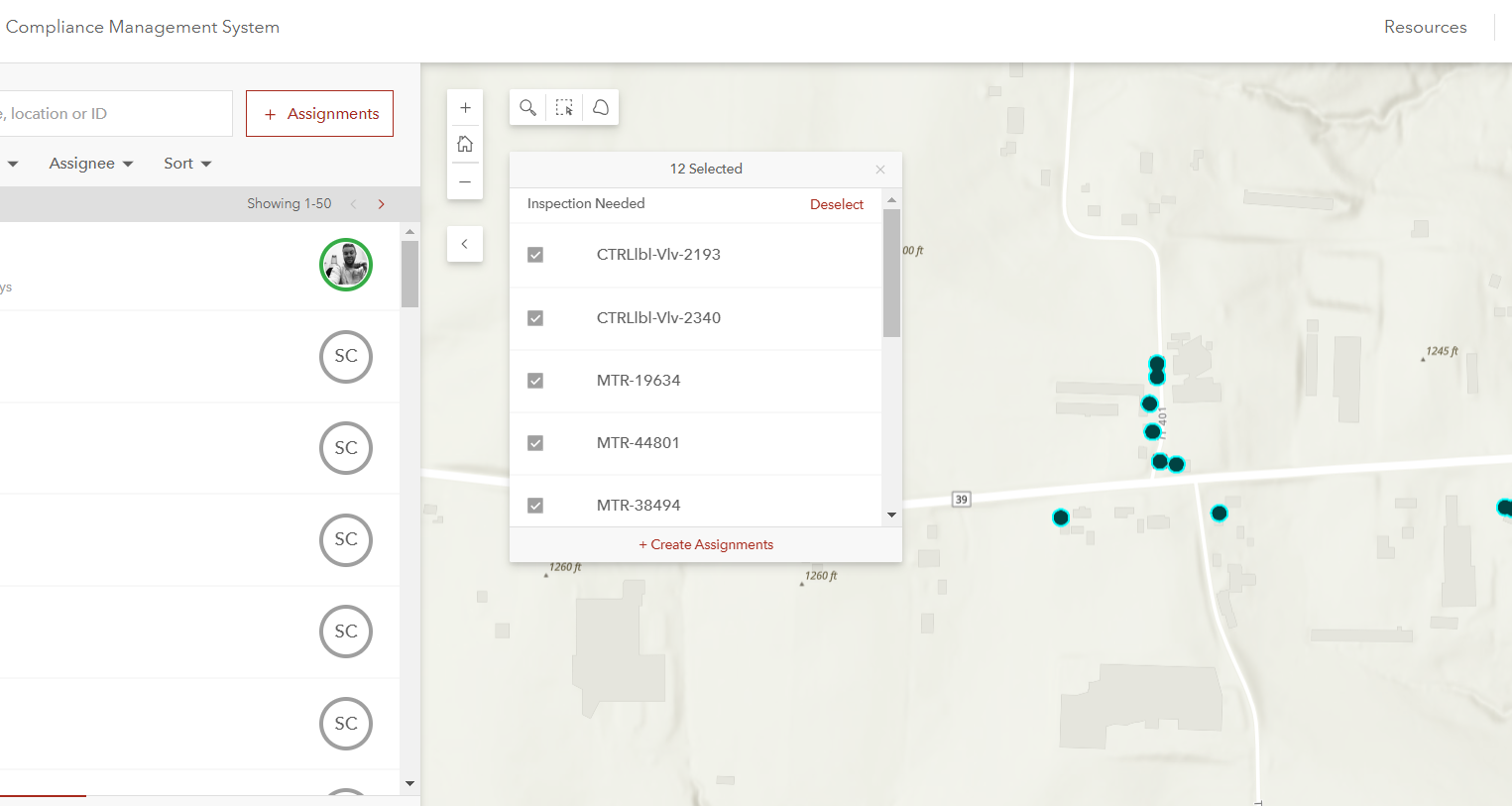Viewport: 1512px width, 806px height.
Task: Zoom in on the map
Action: tap(465, 106)
